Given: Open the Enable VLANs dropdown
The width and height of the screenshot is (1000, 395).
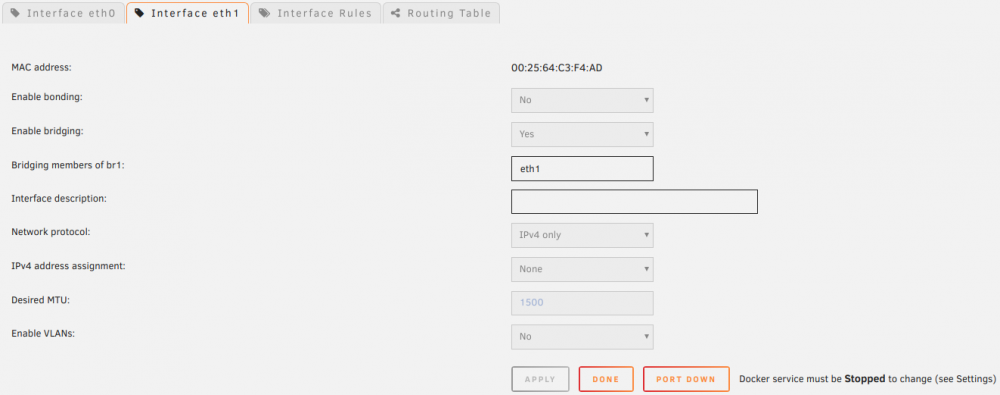Looking at the screenshot, I should coord(582,336).
